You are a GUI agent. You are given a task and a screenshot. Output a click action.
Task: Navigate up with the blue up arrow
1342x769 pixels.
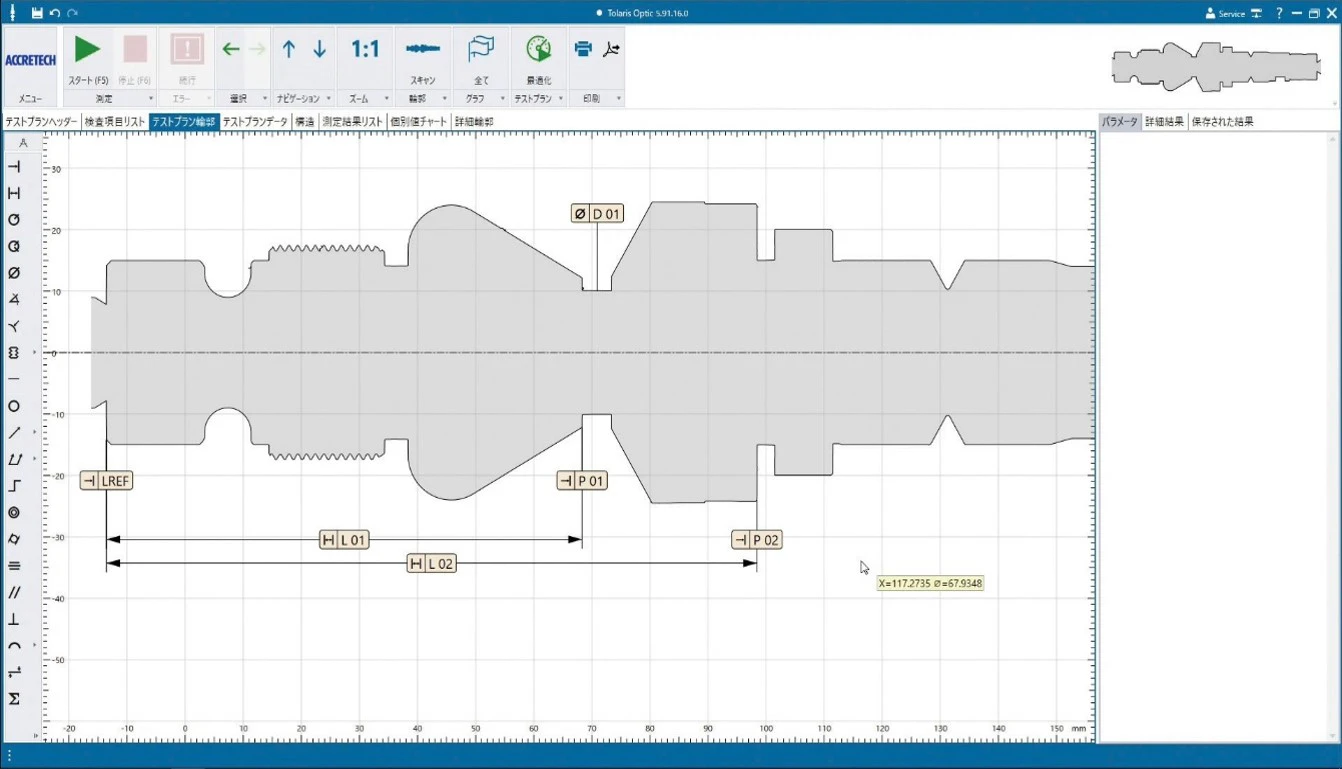289,49
